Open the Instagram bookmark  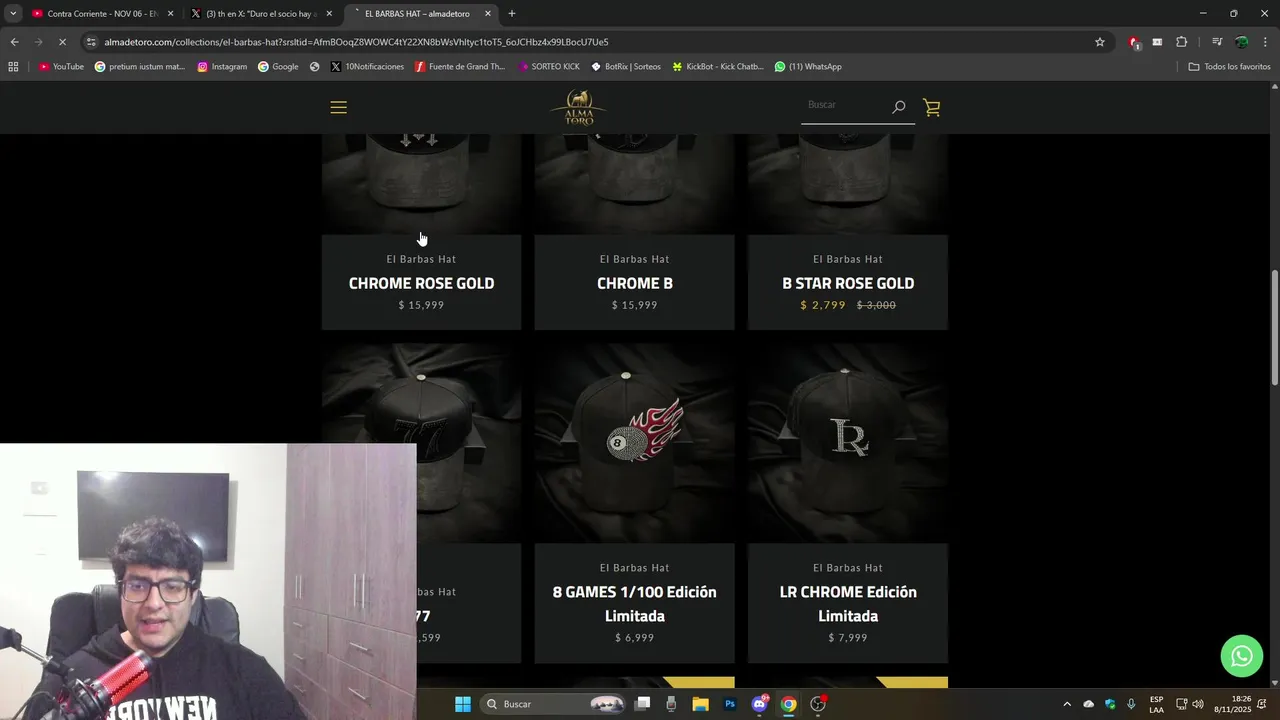(222, 67)
